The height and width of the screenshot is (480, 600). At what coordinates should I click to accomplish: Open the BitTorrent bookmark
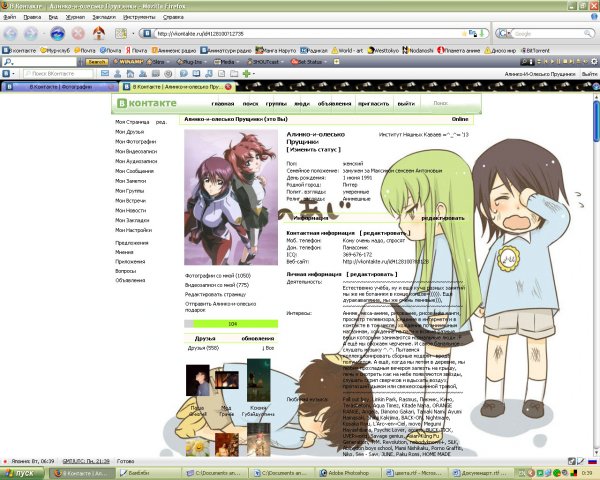click(535, 51)
